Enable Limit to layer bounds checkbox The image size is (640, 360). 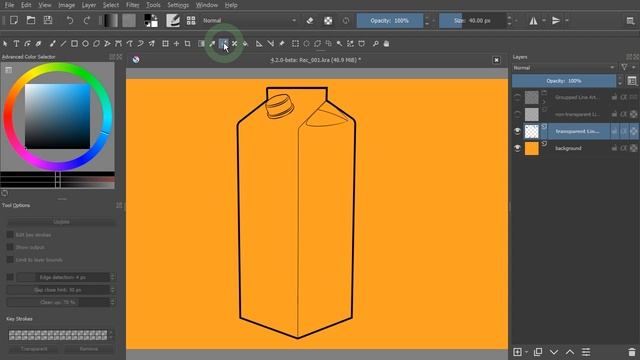[x=10, y=260]
